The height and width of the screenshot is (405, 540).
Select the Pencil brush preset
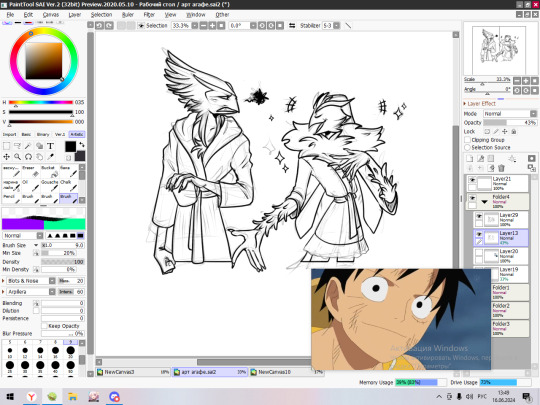pyautogui.click(x=12, y=198)
